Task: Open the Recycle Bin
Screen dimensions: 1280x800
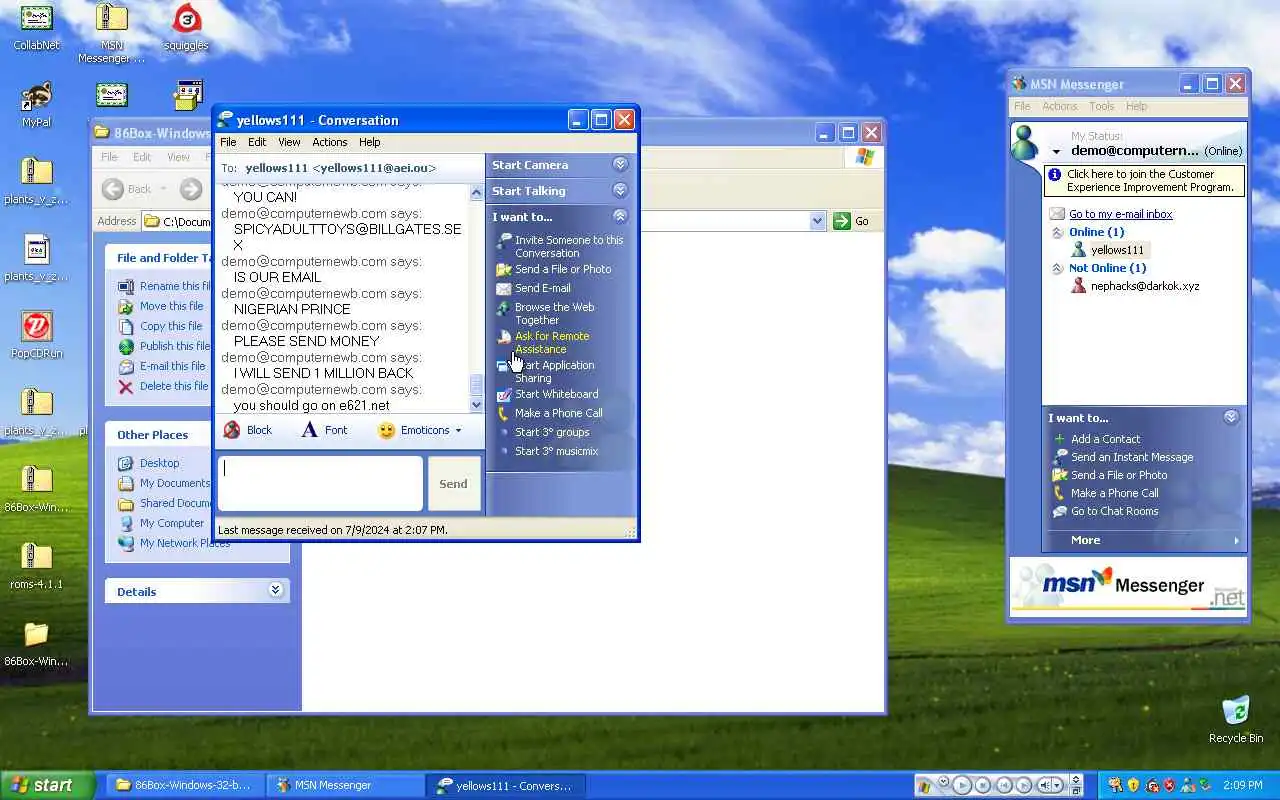Action: pos(1236,720)
